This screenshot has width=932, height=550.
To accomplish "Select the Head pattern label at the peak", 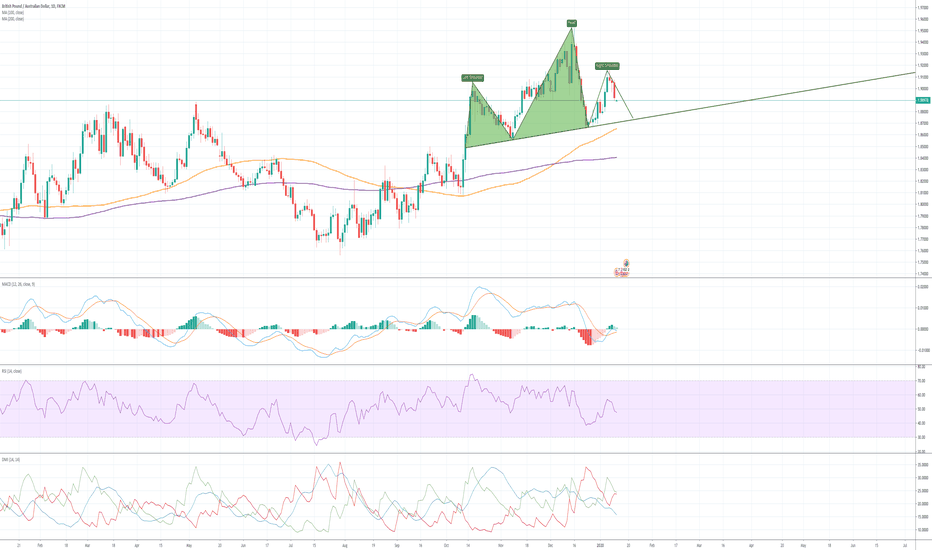I will click(571, 22).
